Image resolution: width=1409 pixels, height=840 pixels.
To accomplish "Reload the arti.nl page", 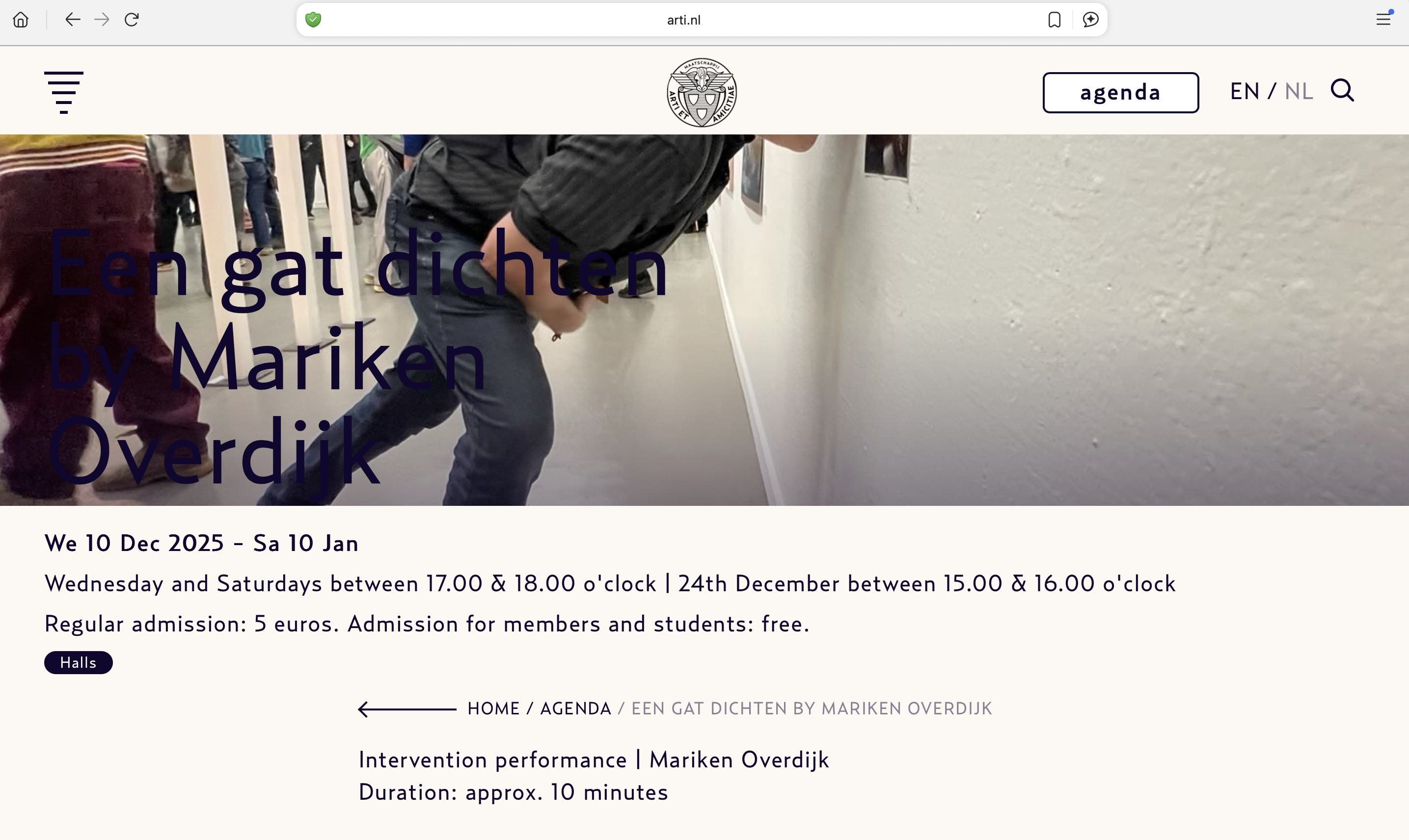I will pos(132,20).
